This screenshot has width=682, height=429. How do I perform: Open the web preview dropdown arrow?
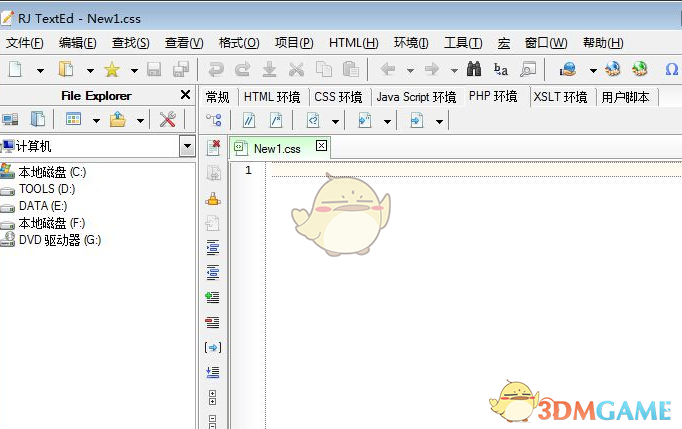[593, 70]
